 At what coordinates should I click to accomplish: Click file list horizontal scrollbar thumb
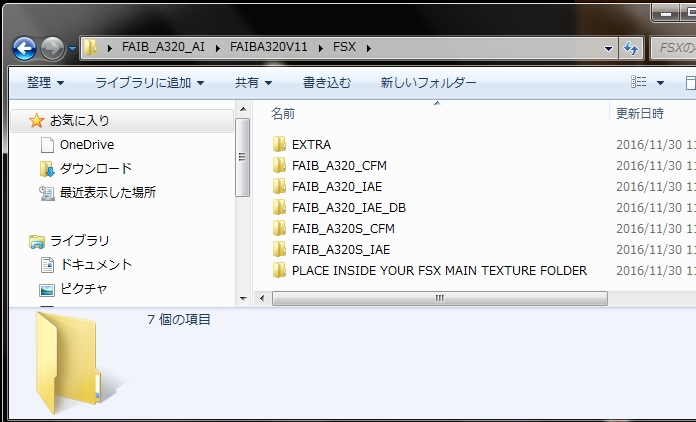[439, 298]
